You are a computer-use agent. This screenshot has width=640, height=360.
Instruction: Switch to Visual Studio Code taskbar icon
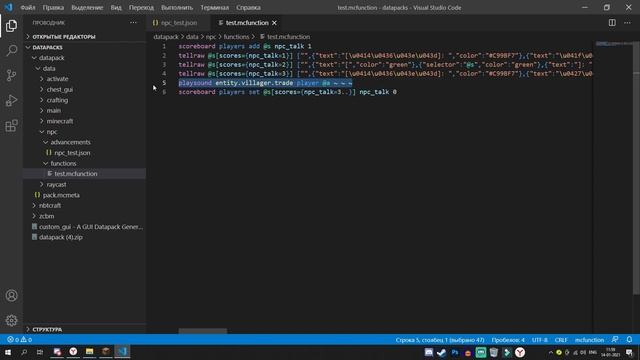(x=122, y=351)
